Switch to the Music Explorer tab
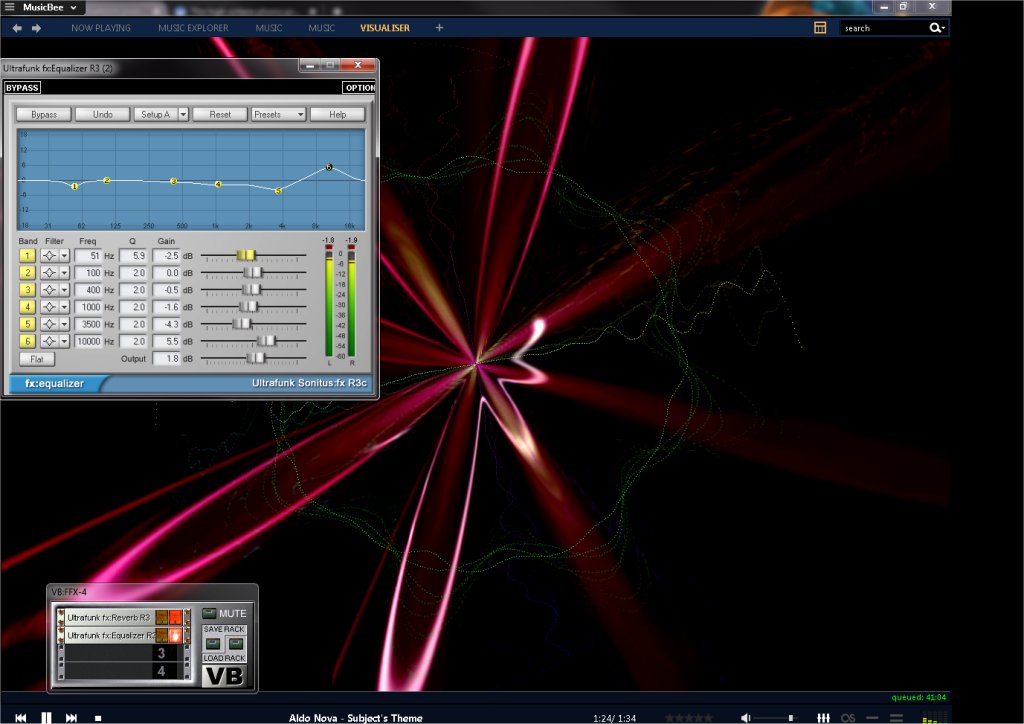1024x724 pixels. coord(193,28)
